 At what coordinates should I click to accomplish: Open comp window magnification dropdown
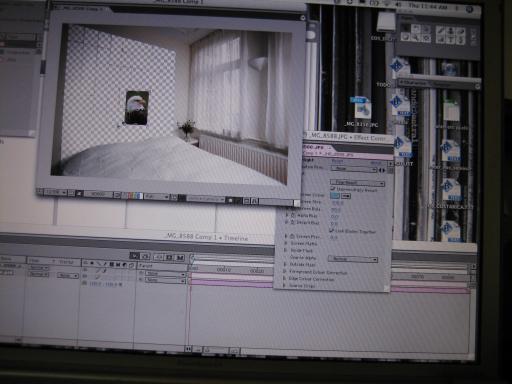(55, 192)
